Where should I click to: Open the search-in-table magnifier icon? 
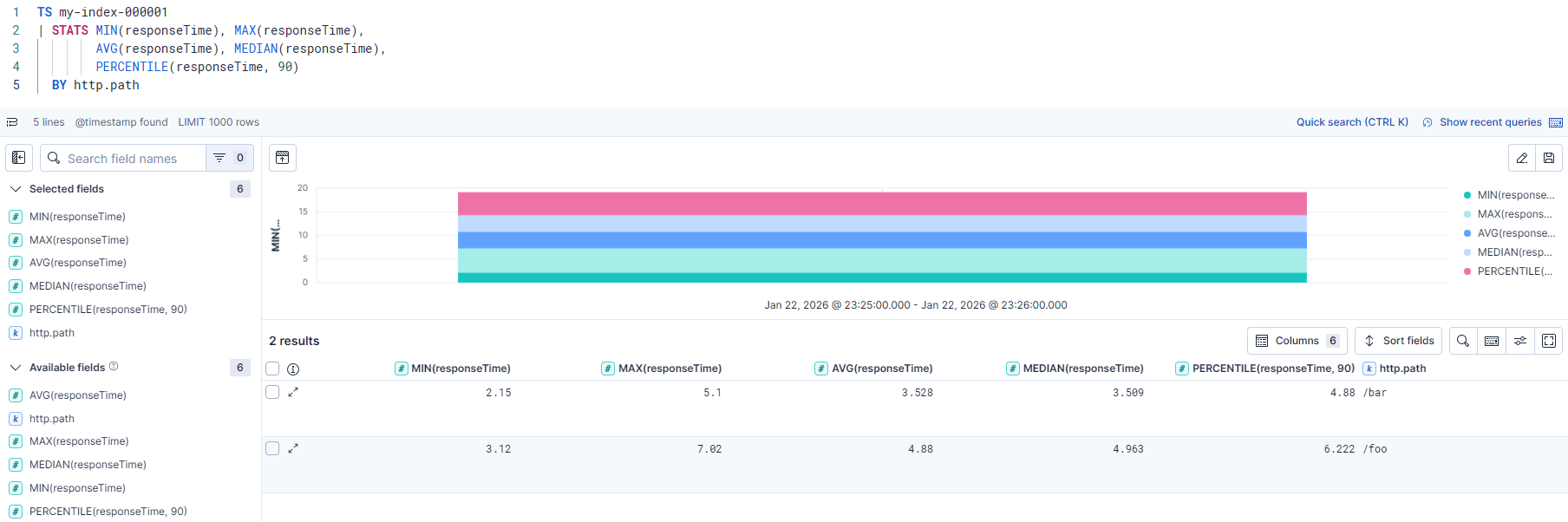1463,341
